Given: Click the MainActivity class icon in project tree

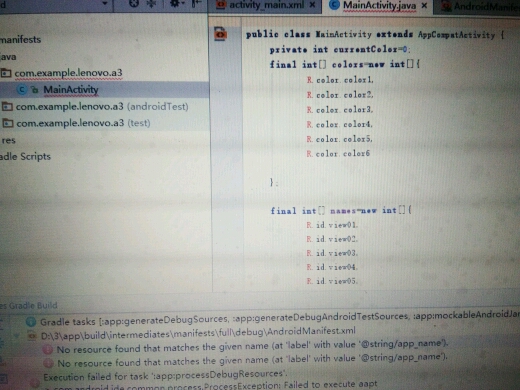Looking at the screenshot, I should pos(22,89).
